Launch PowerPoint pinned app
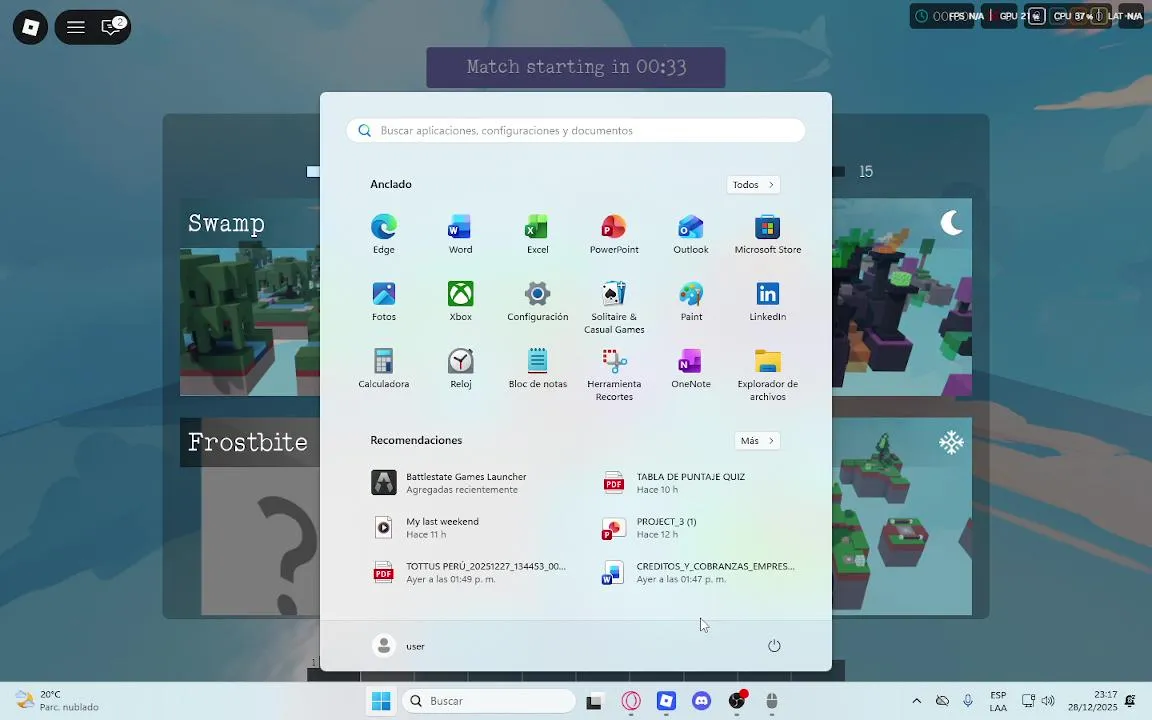Viewport: 1152px width, 720px height. click(613, 234)
